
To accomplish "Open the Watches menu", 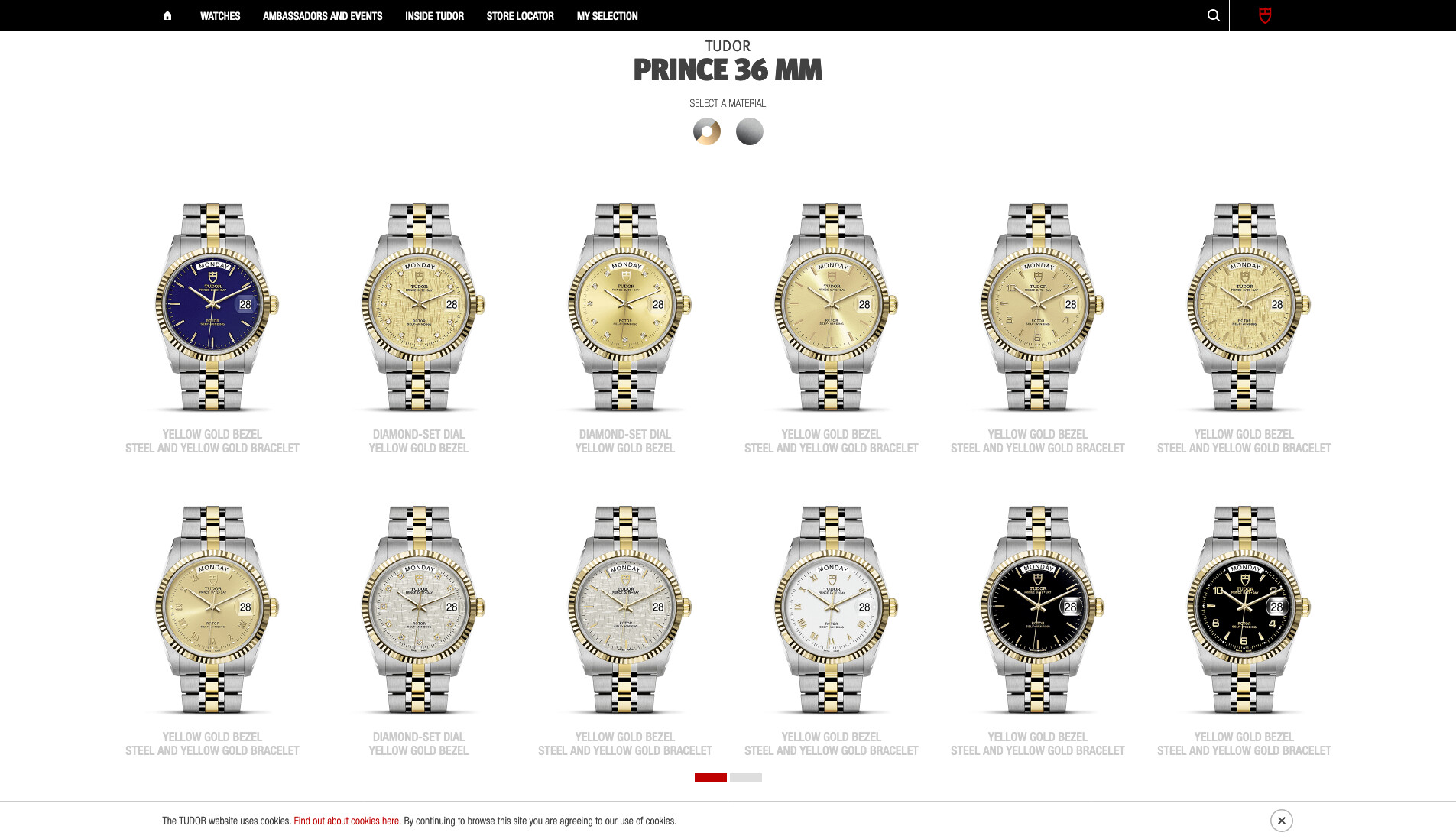I will point(220,16).
